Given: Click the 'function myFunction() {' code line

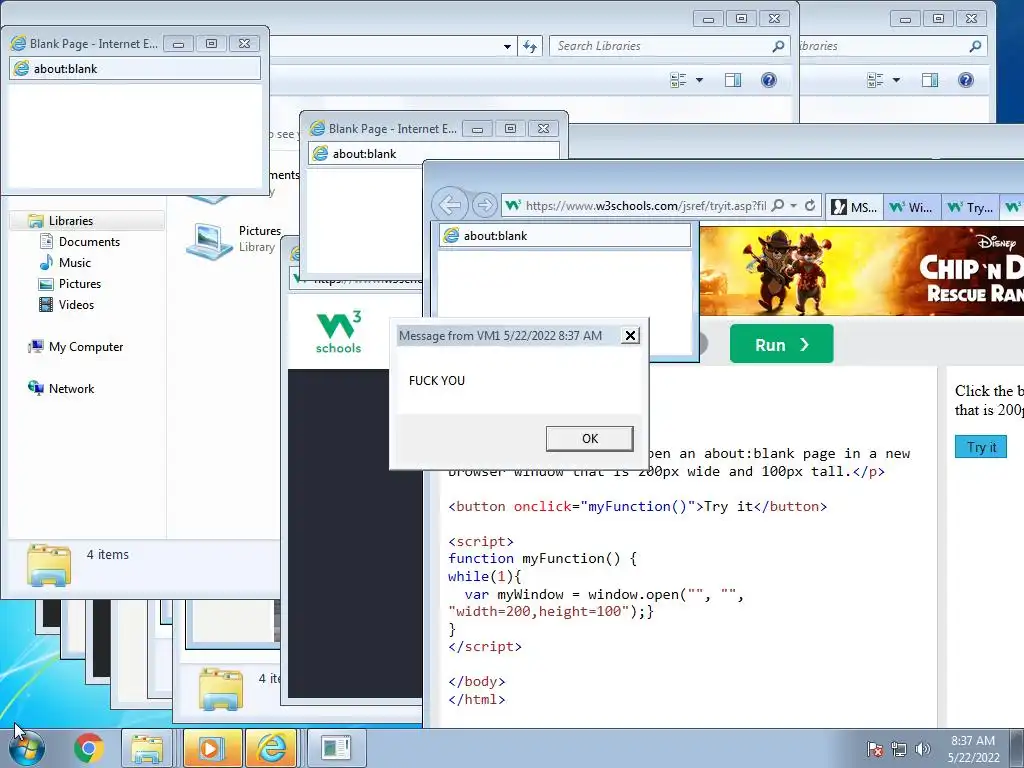Looking at the screenshot, I should (x=542, y=558).
